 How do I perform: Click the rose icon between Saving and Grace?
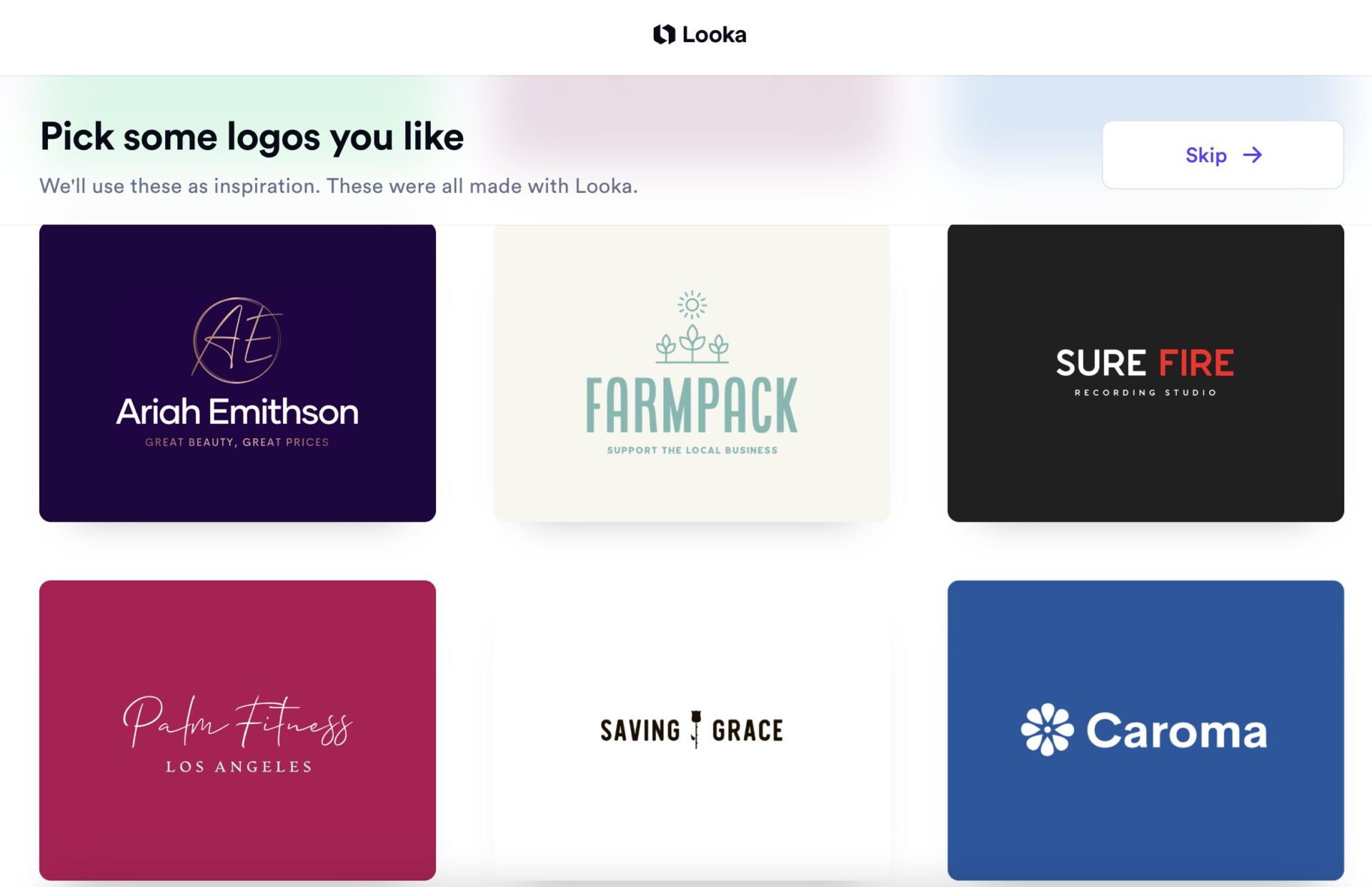tap(696, 729)
